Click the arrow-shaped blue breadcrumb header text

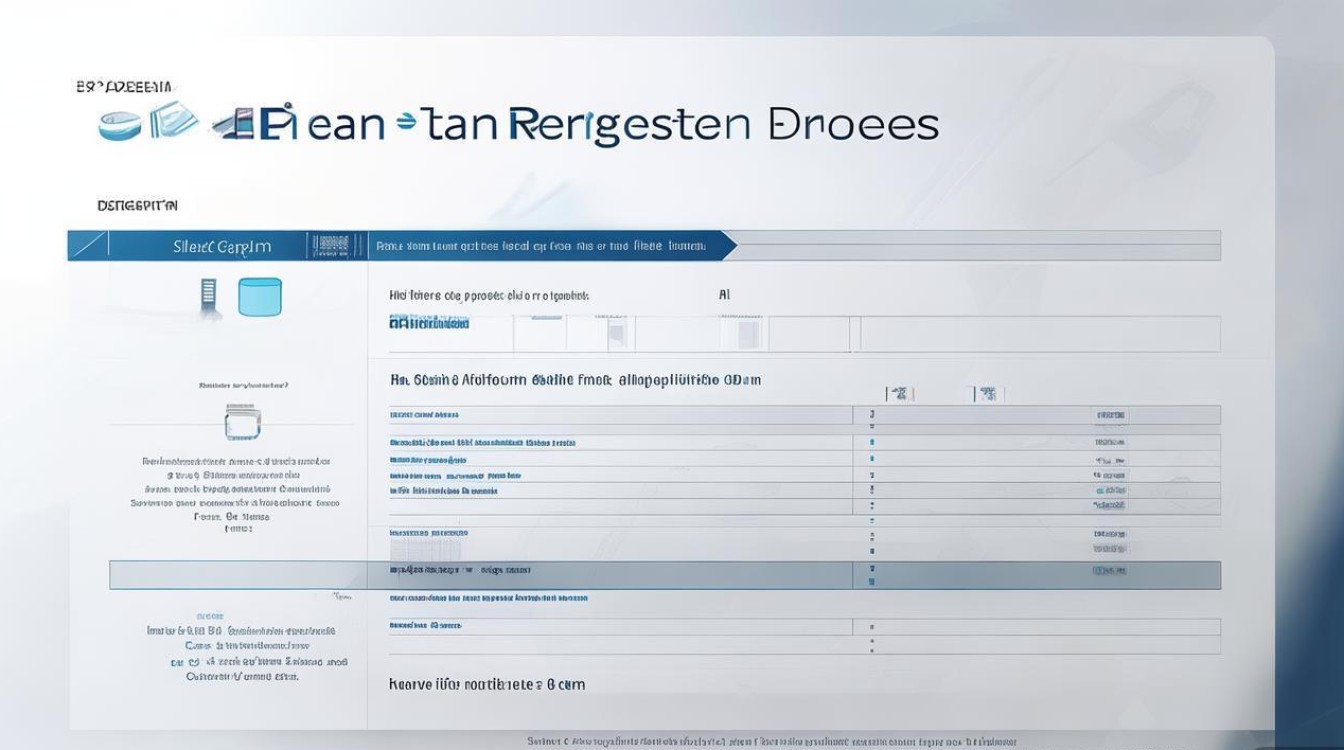point(540,245)
